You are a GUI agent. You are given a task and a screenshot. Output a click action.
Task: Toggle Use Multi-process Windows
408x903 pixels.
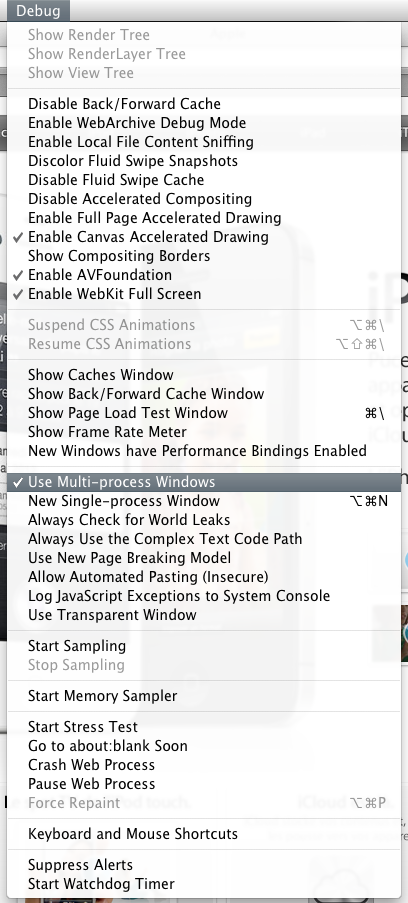point(204,483)
